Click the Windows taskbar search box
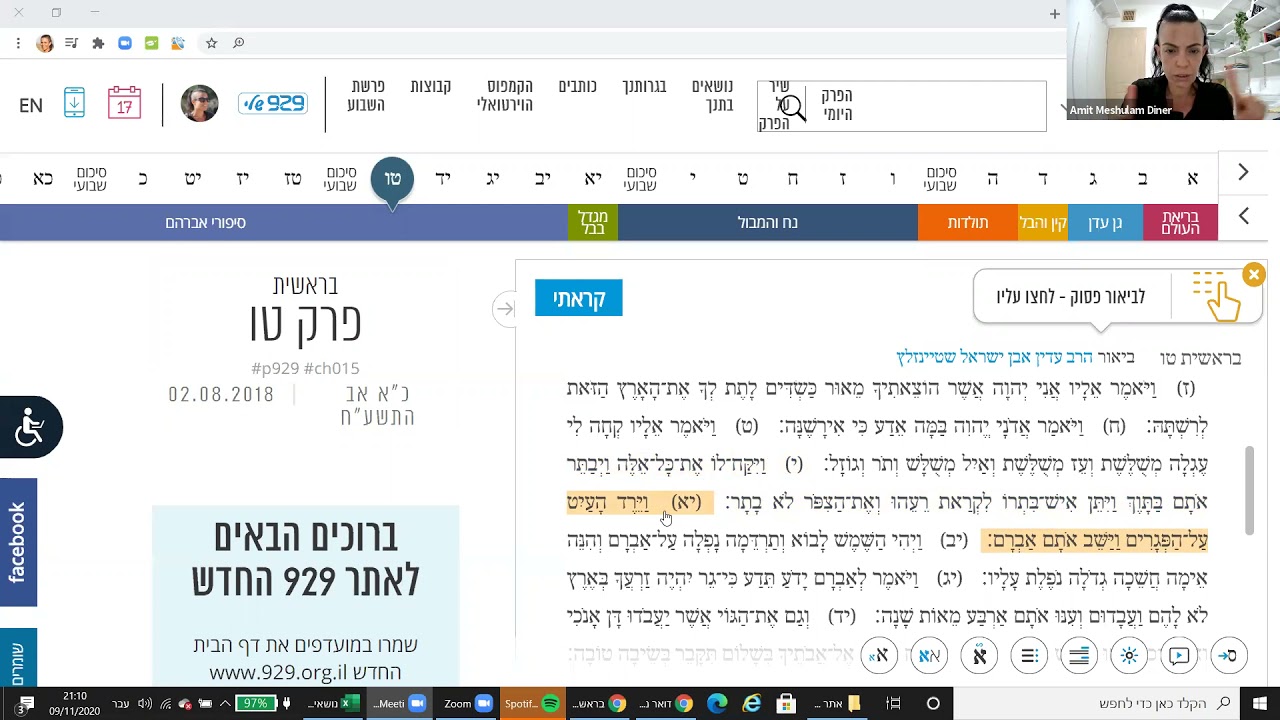 click(x=1095, y=704)
